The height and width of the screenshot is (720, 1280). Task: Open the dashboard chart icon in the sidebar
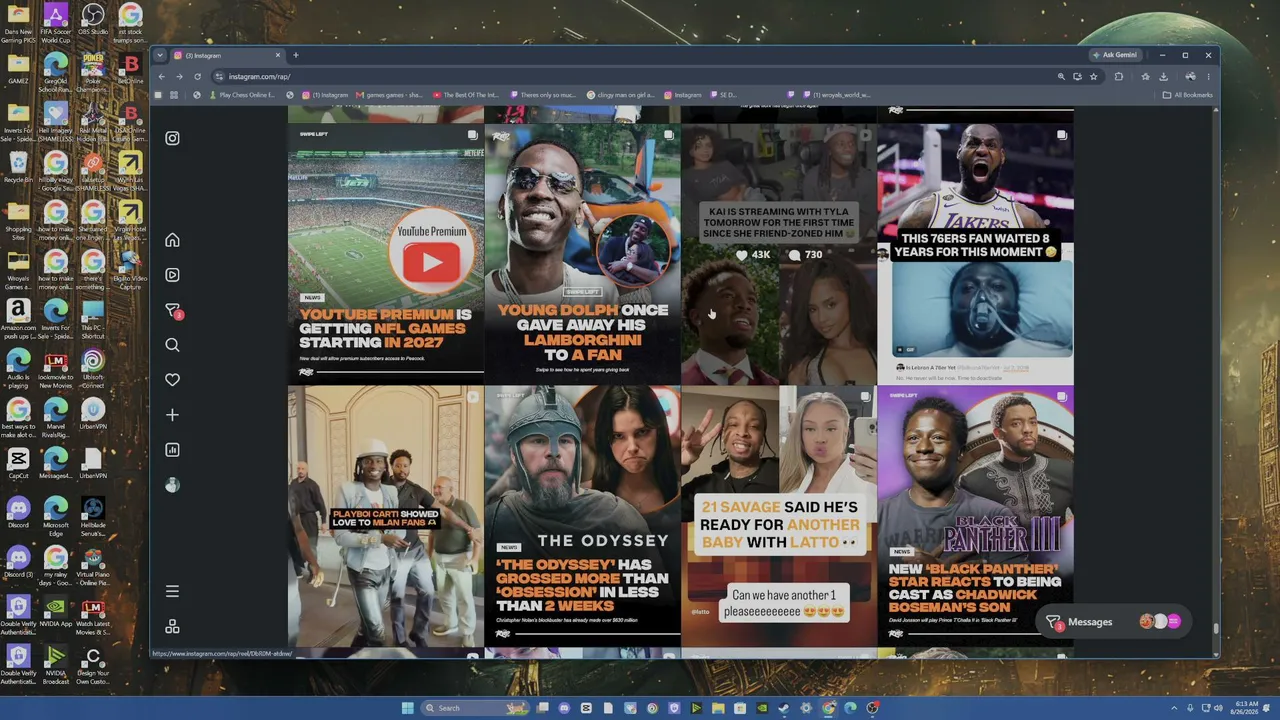[172, 450]
